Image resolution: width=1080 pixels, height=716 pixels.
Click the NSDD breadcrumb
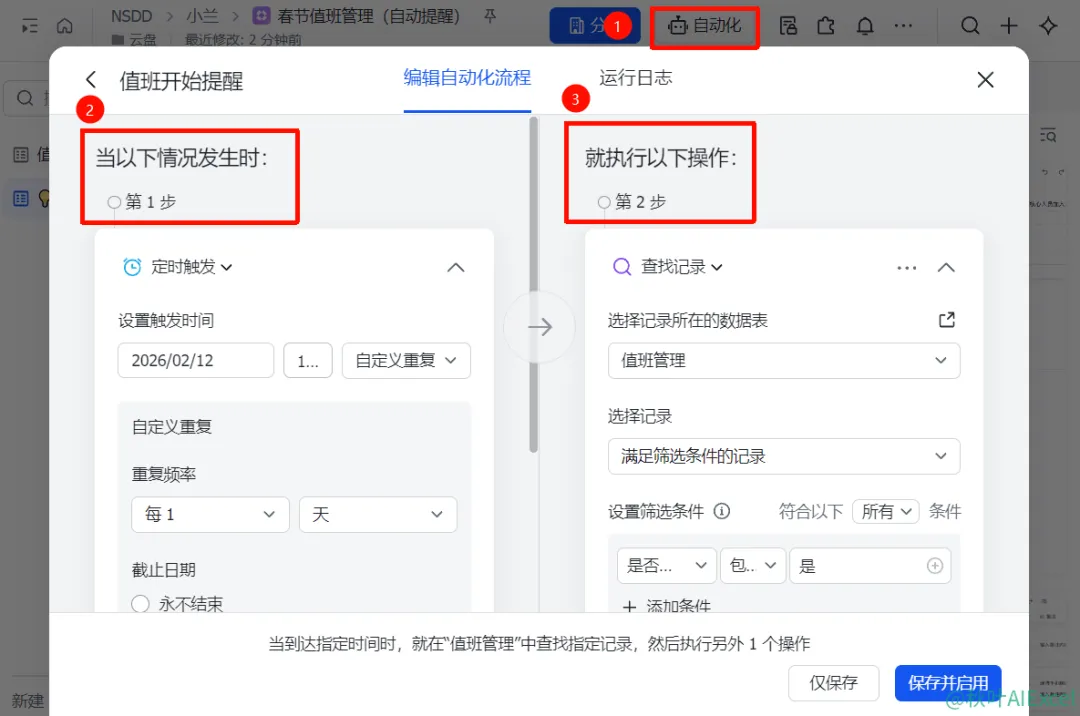(131, 15)
